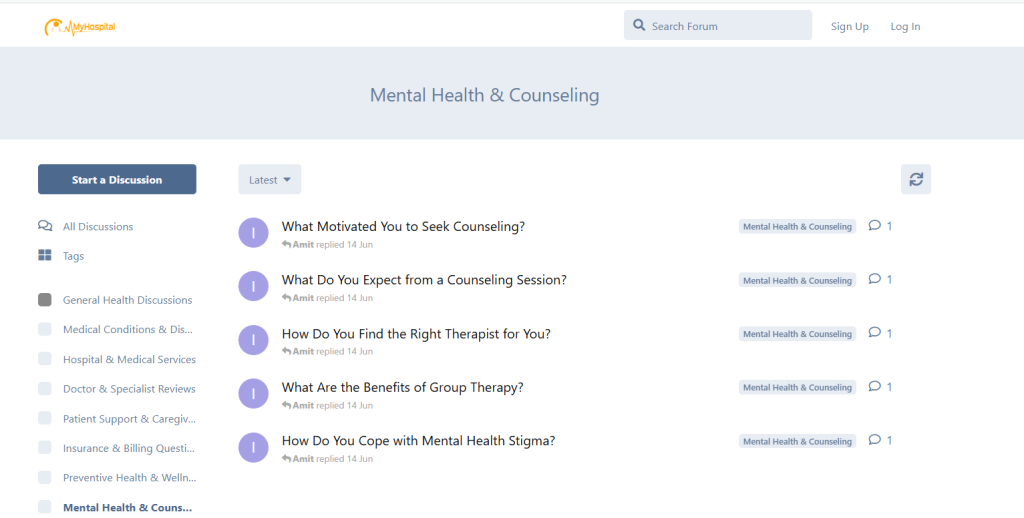Image resolution: width=1024 pixels, height=518 pixels.
Task: Open the Latest sort dropdown
Action: (269, 180)
